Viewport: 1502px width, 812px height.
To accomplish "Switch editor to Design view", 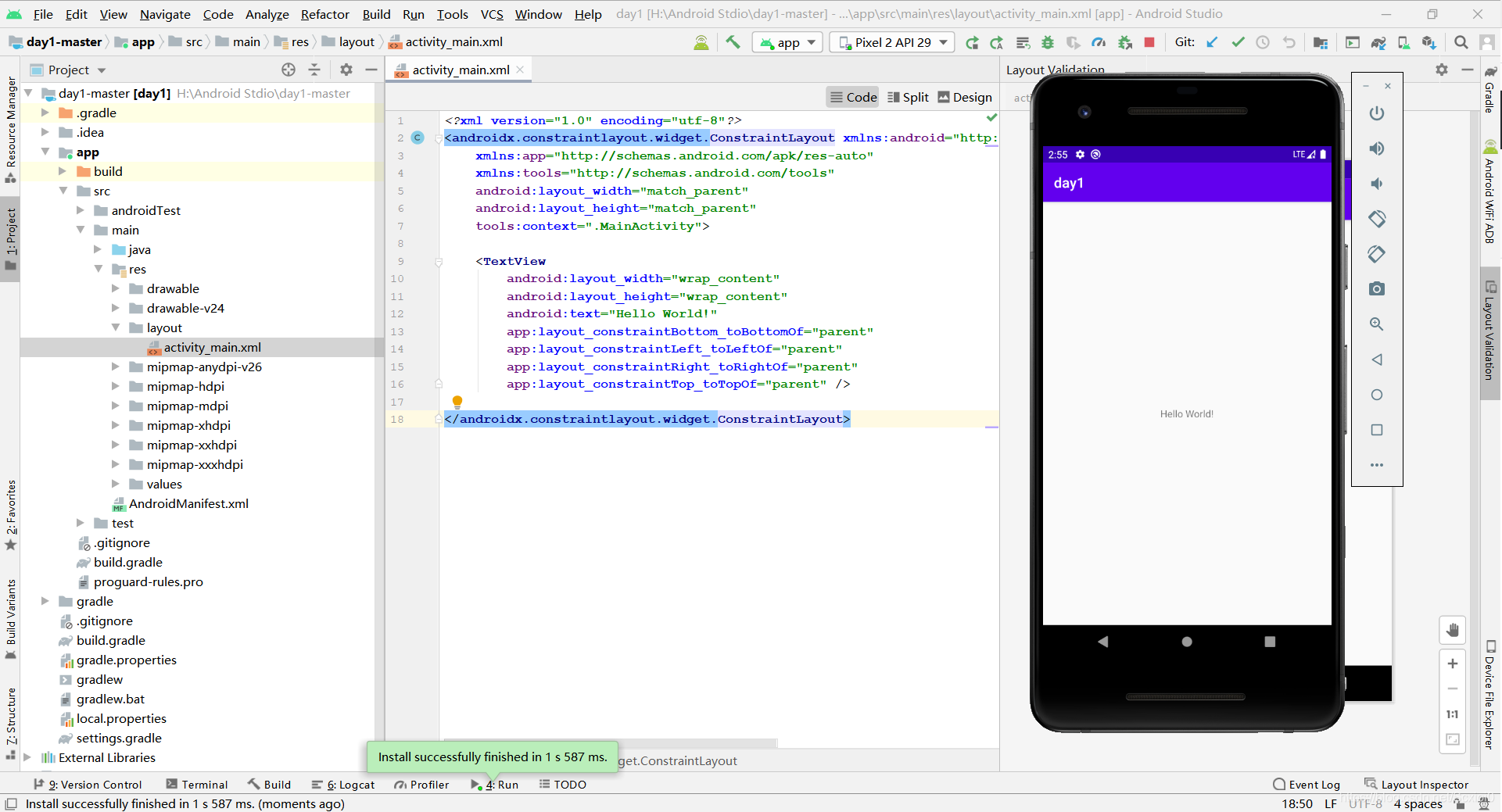I will 965,97.
